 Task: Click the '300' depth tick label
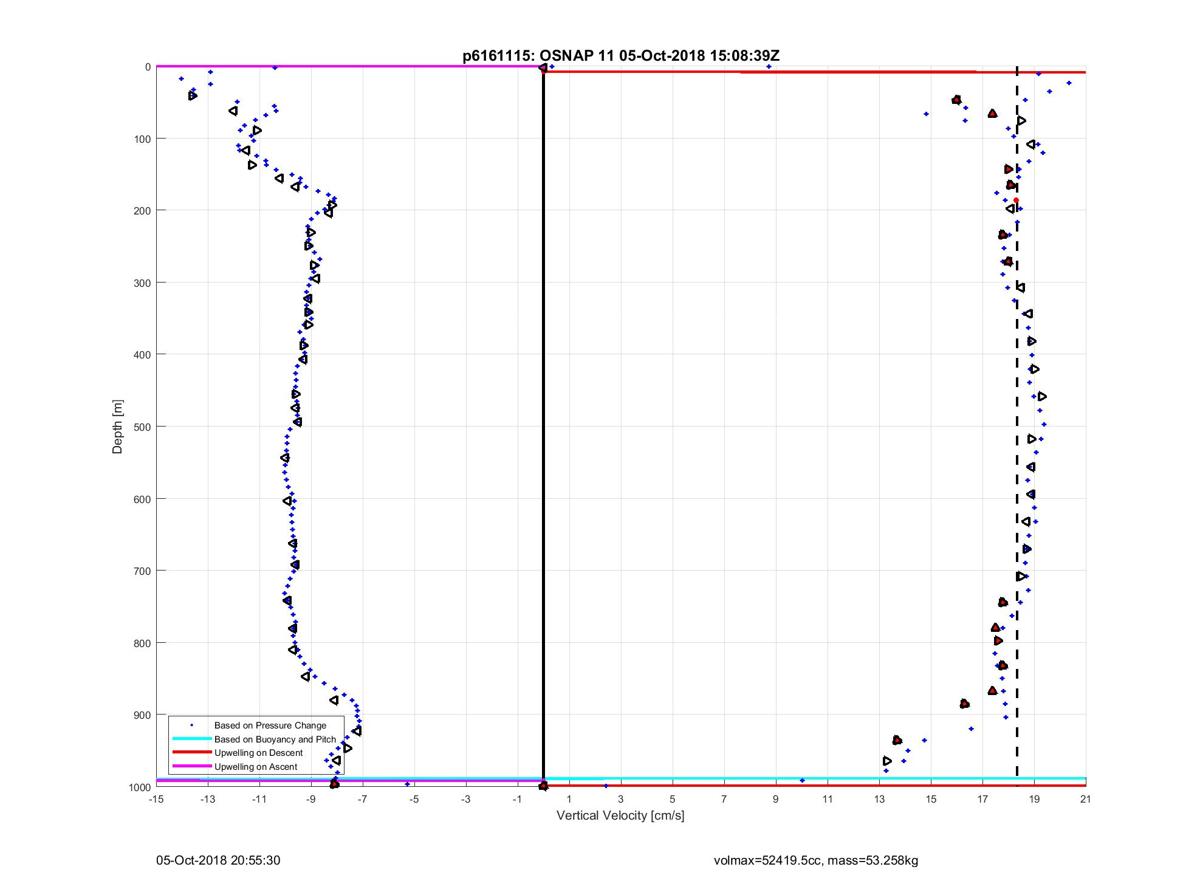141,283
